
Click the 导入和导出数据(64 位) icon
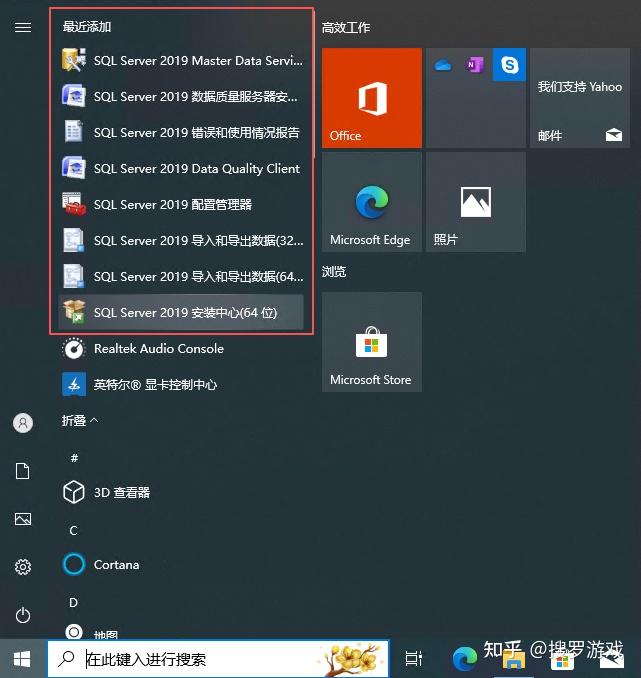click(74, 276)
